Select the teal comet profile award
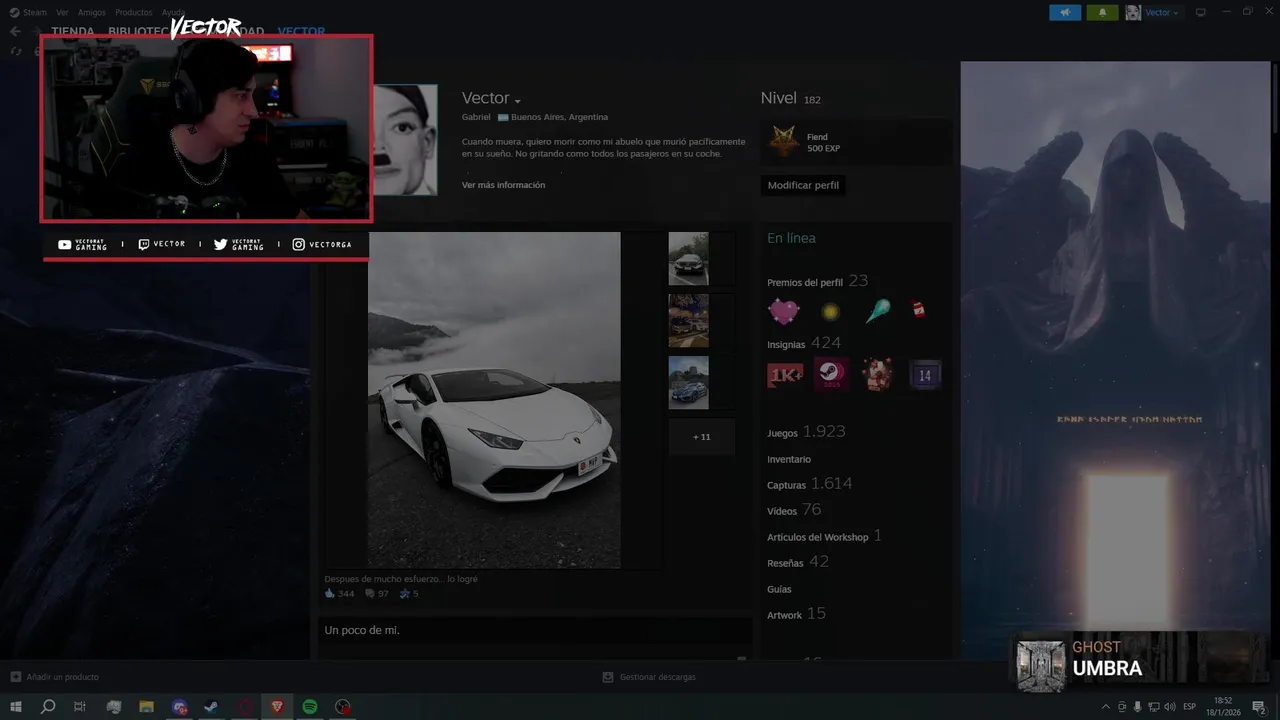Screen dimensions: 1280x720 pyautogui.click(x=877, y=310)
